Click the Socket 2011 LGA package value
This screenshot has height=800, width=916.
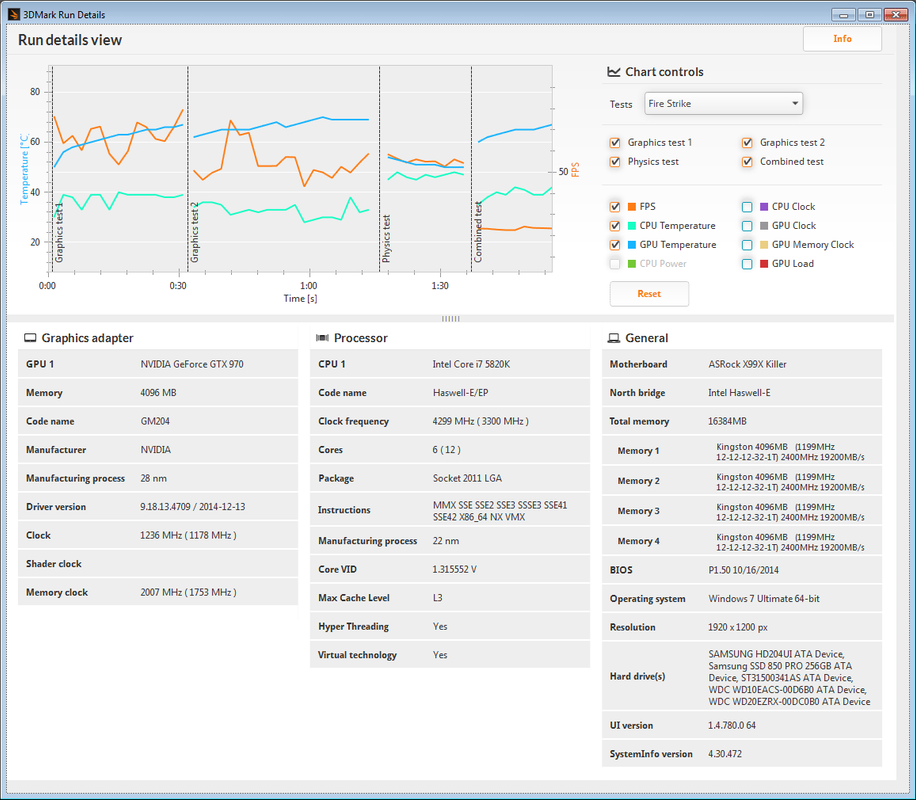point(467,478)
